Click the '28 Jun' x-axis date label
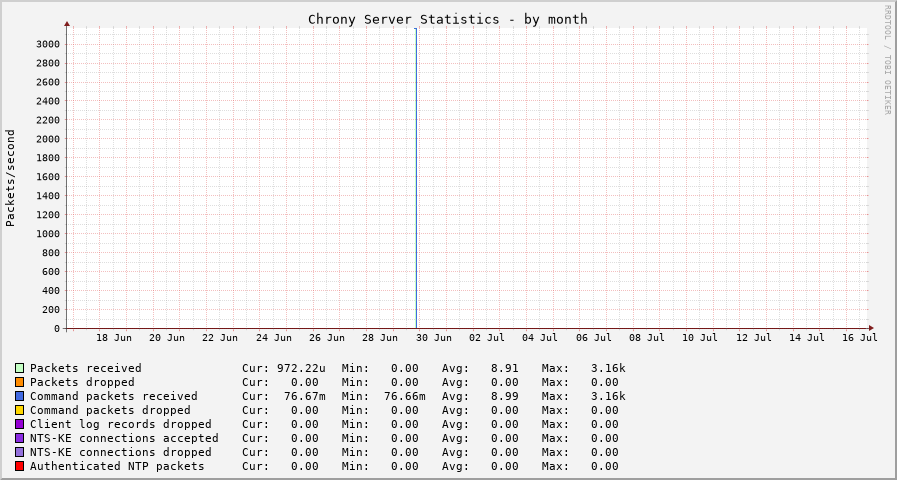Viewport: 897px width, 480px height. [x=380, y=338]
